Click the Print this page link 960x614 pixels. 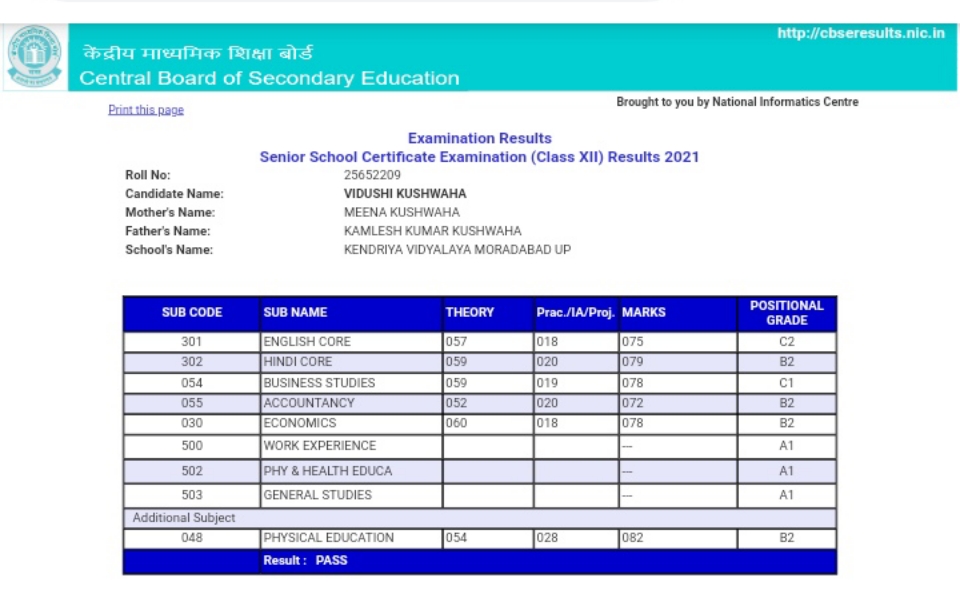[x=146, y=110]
